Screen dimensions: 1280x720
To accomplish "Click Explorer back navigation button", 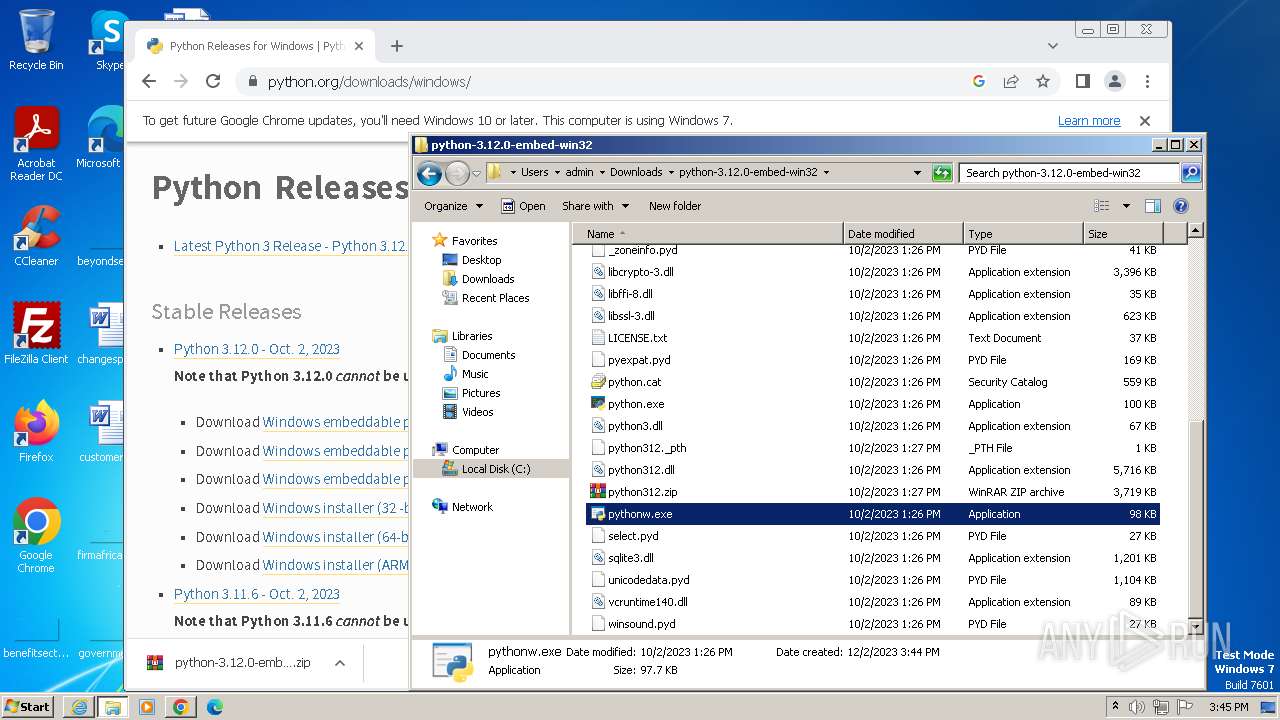I will click(x=429, y=173).
